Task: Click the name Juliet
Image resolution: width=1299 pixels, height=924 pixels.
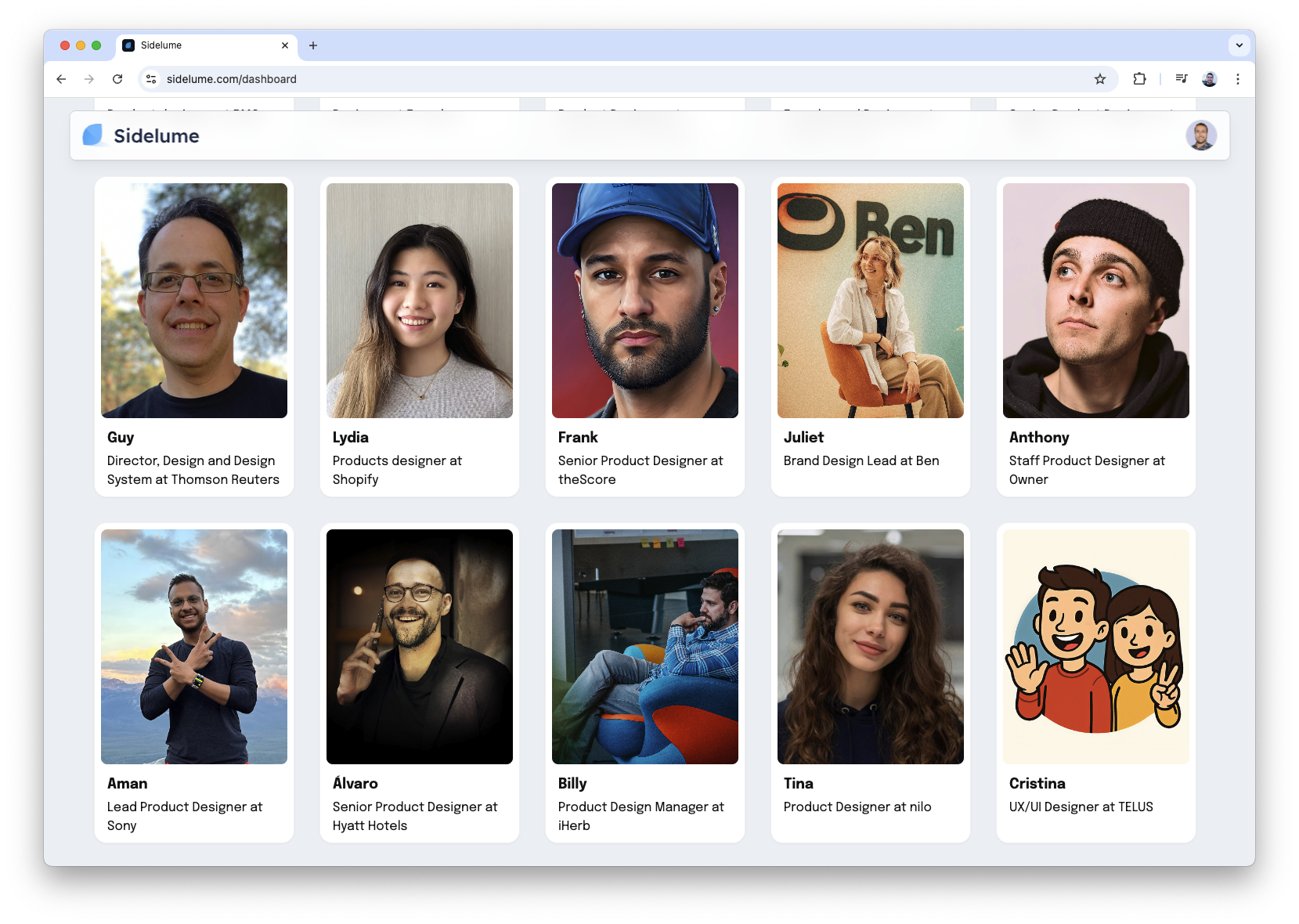Action: click(803, 438)
